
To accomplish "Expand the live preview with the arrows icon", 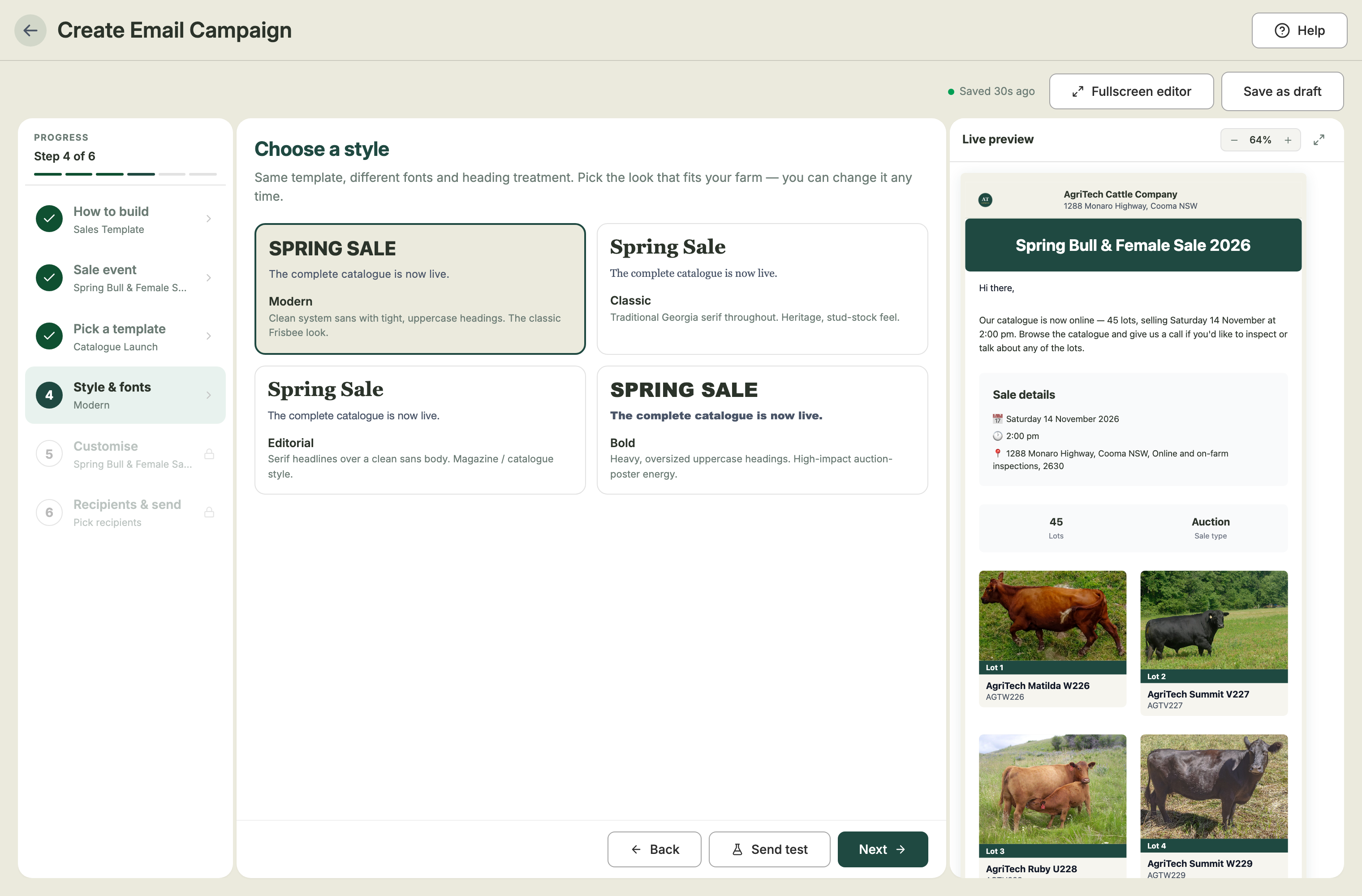I will [x=1319, y=140].
